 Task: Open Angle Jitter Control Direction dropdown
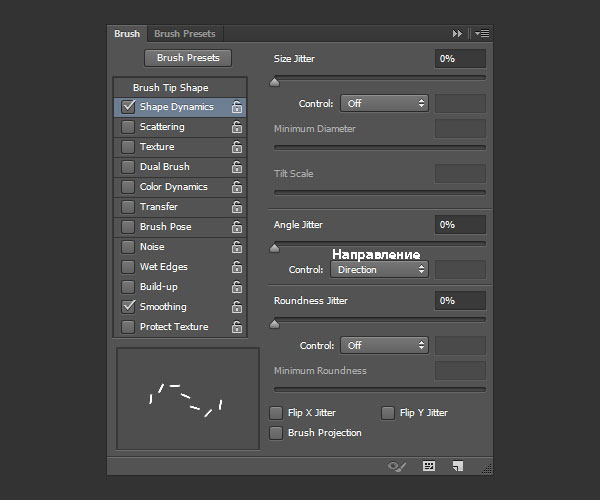point(379,269)
